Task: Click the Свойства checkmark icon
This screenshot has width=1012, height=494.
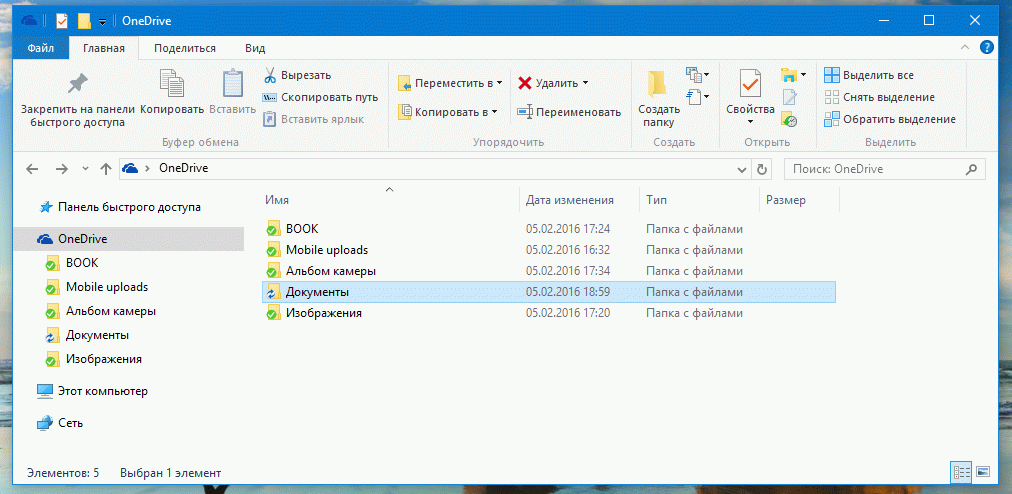Action: (x=750, y=84)
